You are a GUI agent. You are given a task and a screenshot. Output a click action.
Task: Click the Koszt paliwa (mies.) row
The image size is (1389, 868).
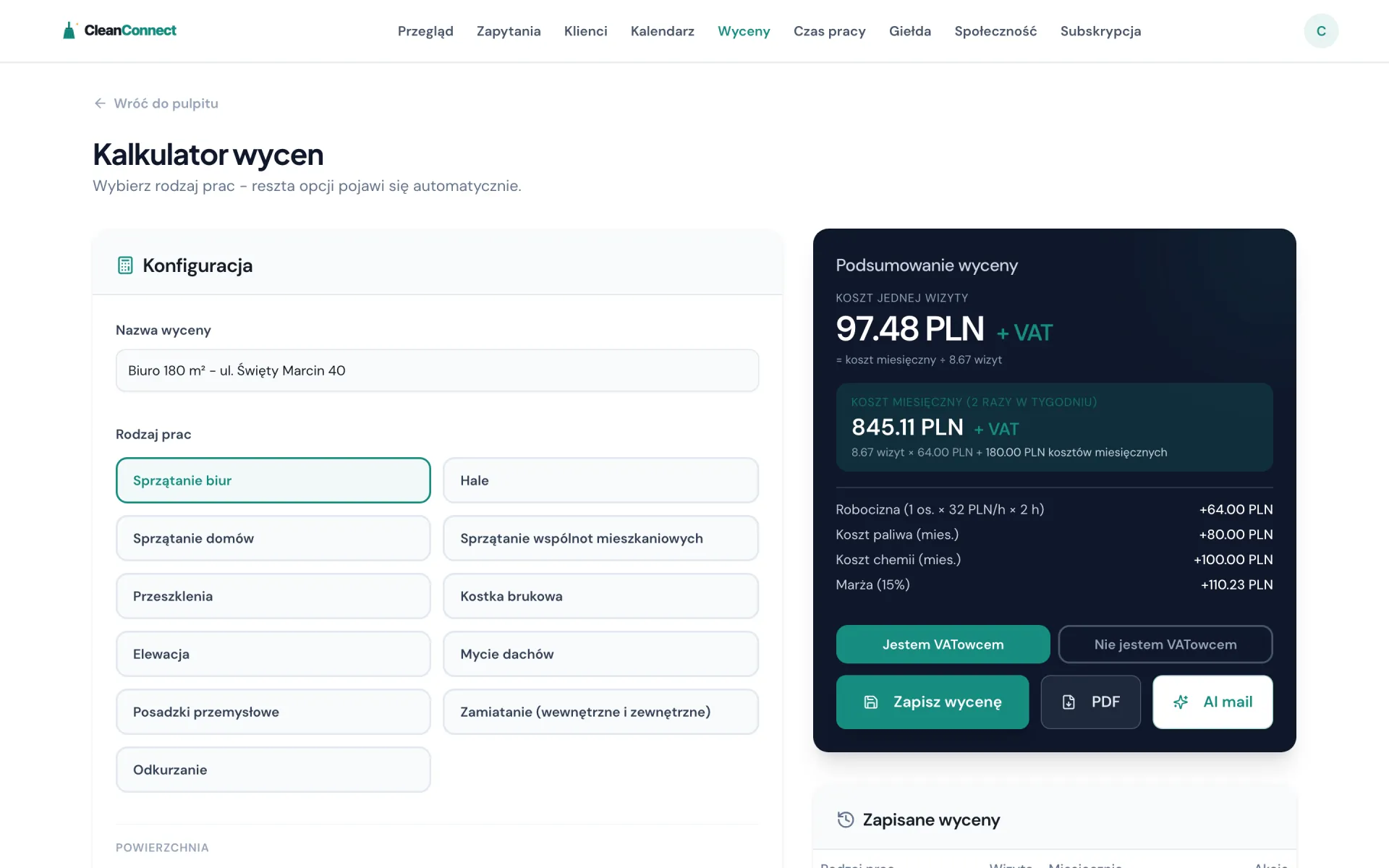click(1054, 535)
